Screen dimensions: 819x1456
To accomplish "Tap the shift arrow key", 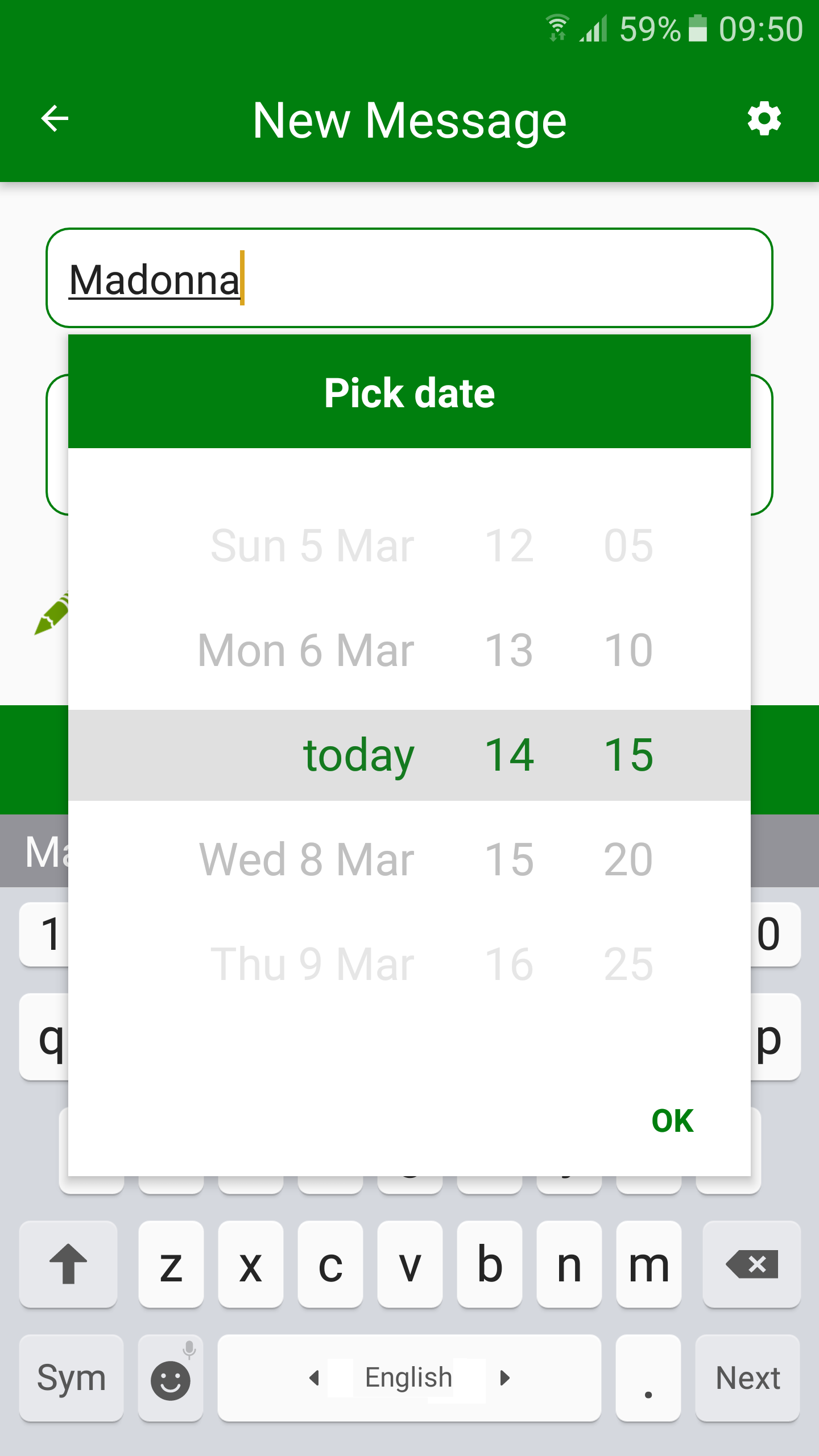I will [68, 1264].
